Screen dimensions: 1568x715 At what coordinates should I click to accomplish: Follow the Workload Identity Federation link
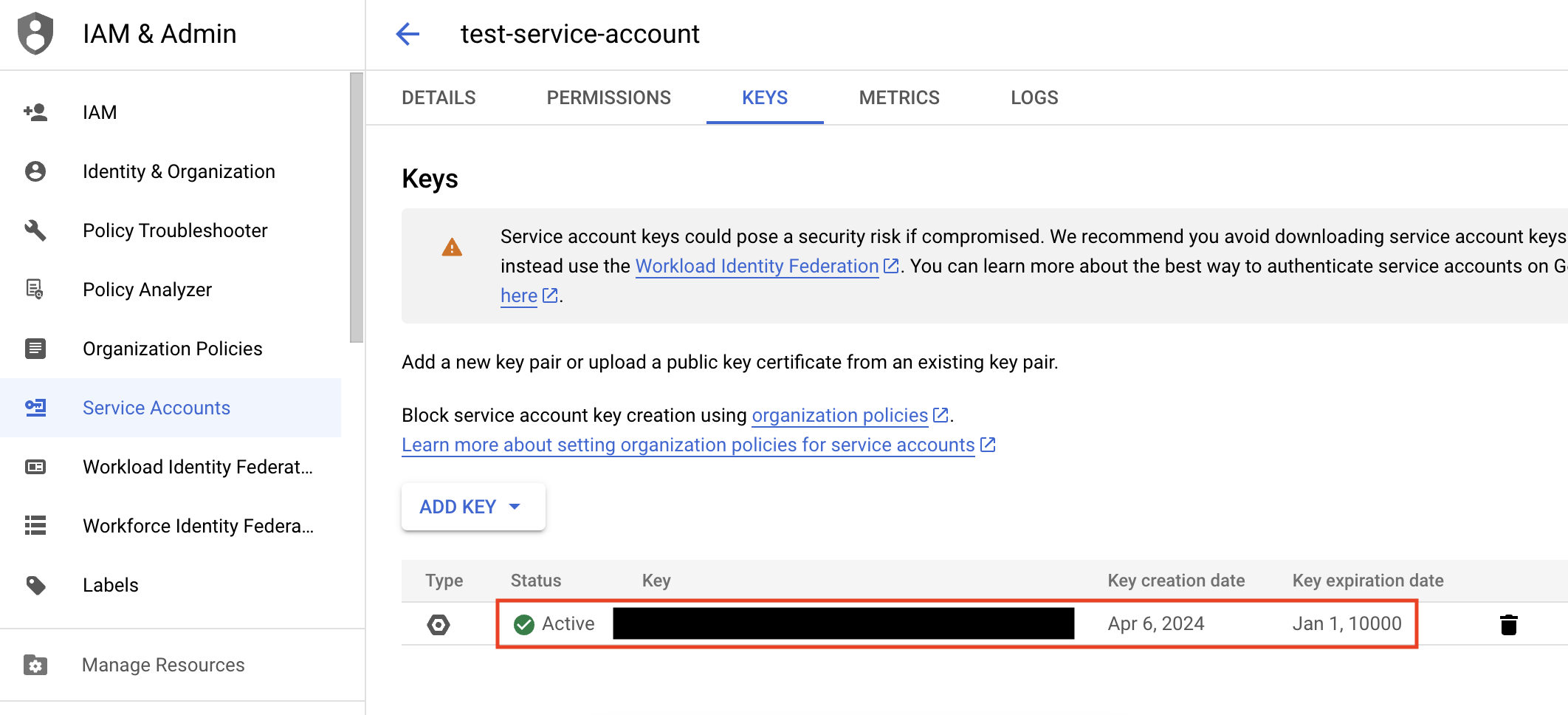(757, 266)
